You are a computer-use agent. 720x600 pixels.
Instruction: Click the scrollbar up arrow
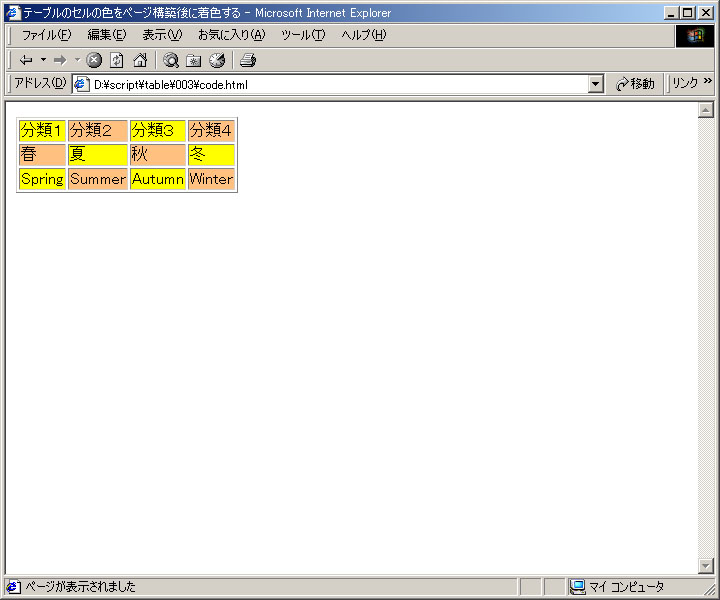[705, 110]
